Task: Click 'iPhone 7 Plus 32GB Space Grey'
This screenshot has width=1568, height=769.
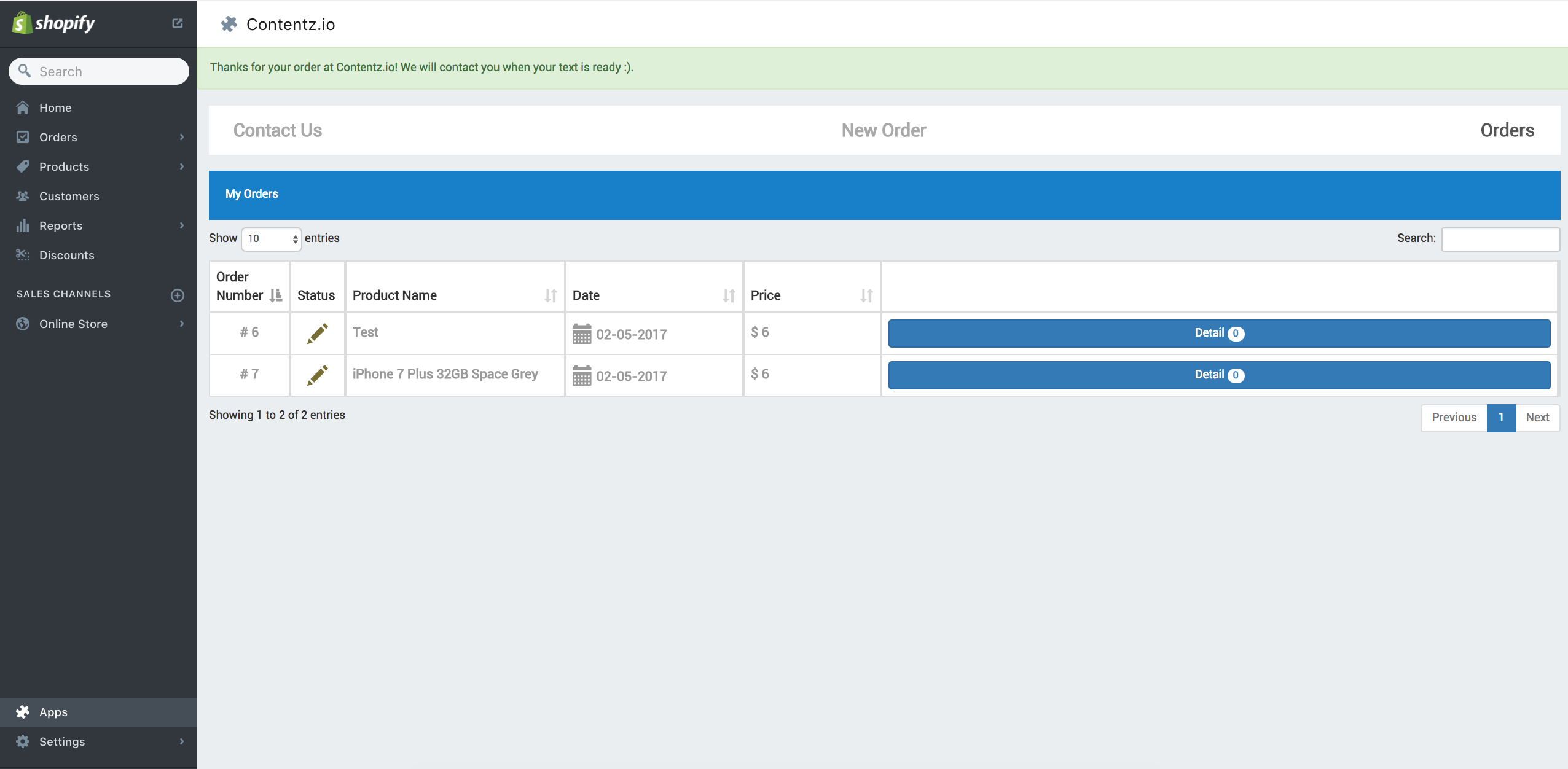Action: [445, 374]
